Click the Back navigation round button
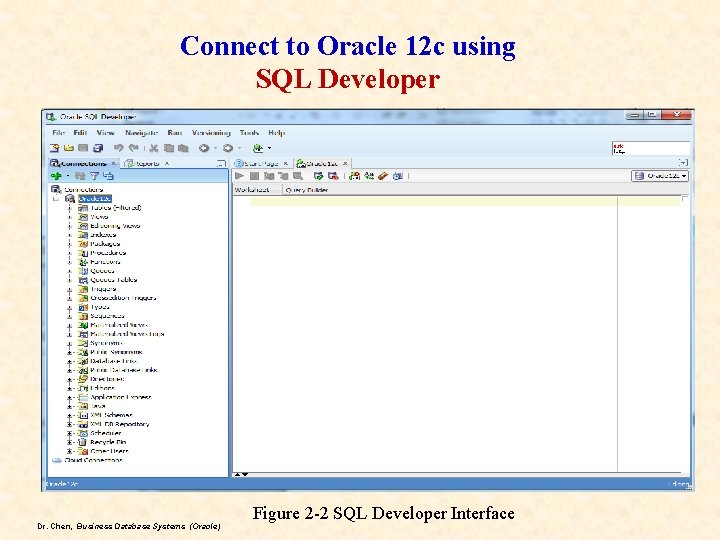Image resolution: width=720 pixels, height=540 pixels. point(204,148)
